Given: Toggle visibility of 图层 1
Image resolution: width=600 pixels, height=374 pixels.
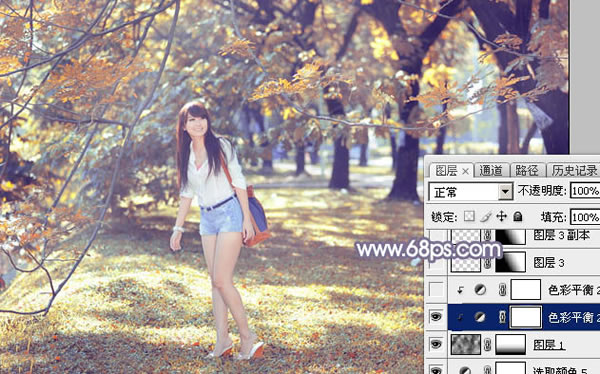Looking at the screenshot, I should pyautogui.click(x=436, y=344).
